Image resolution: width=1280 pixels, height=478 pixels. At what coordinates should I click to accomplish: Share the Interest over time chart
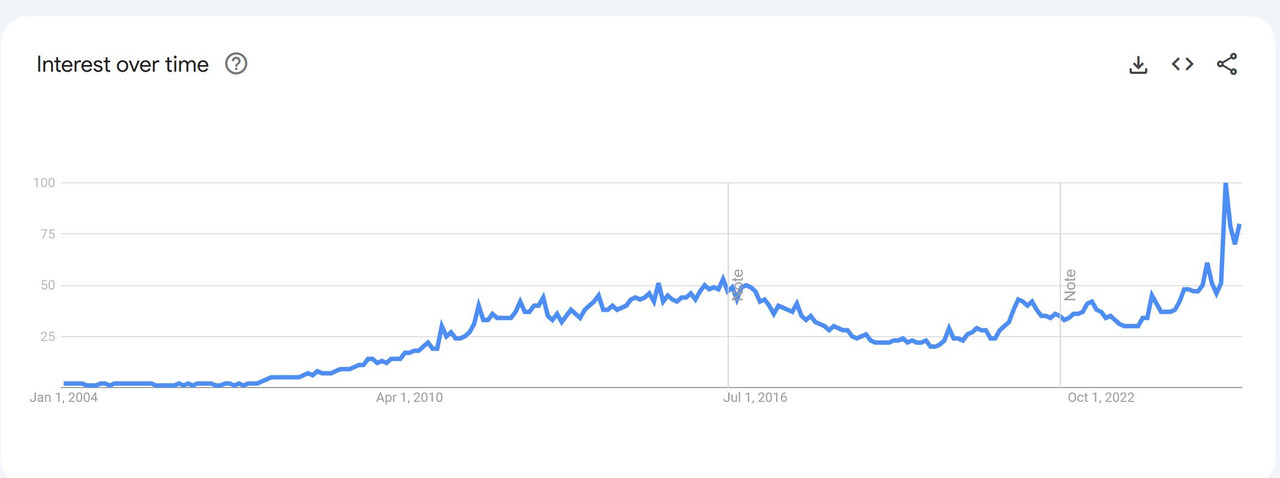pos(1227,64)
